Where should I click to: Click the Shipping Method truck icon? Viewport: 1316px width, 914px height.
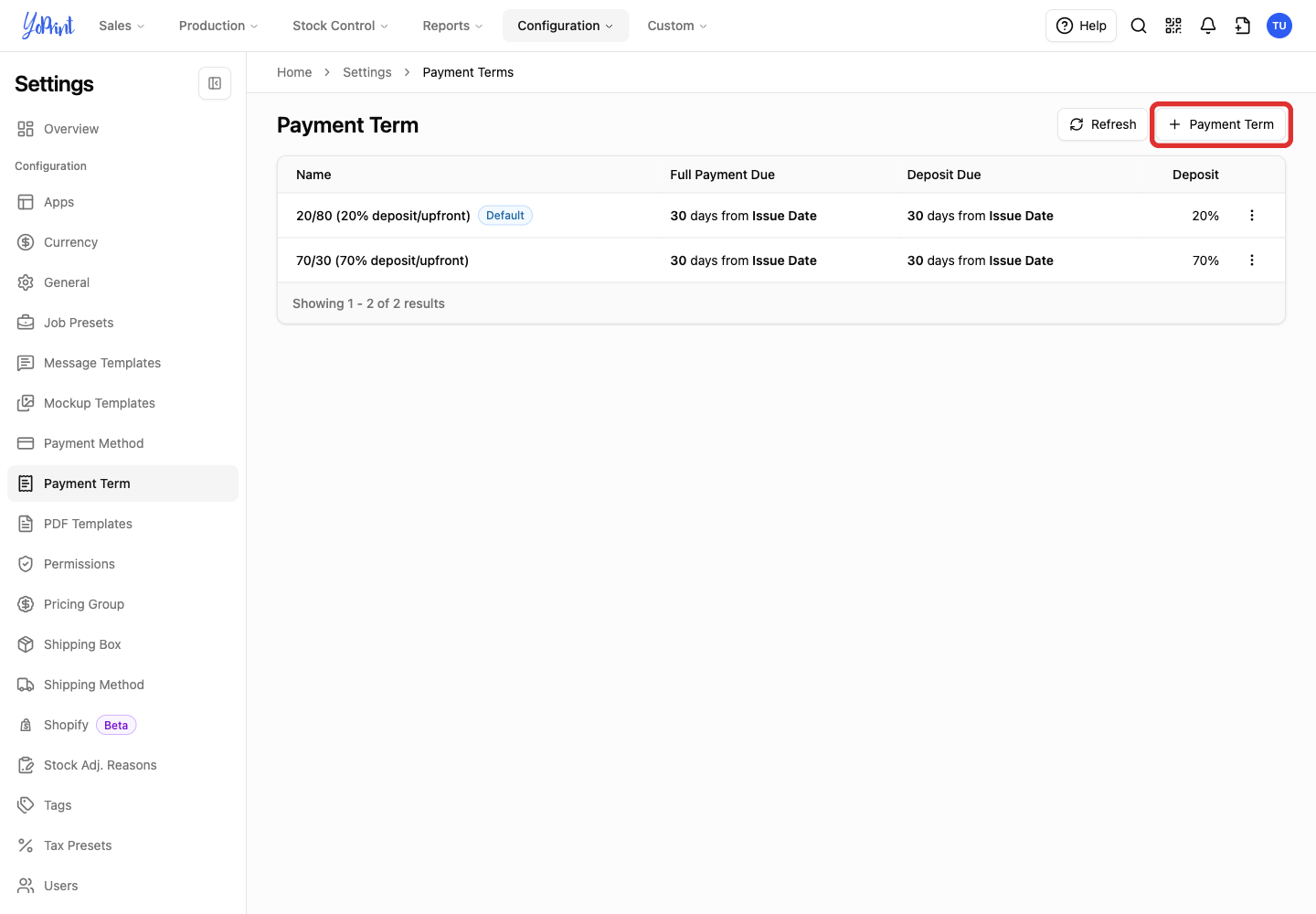26,685
